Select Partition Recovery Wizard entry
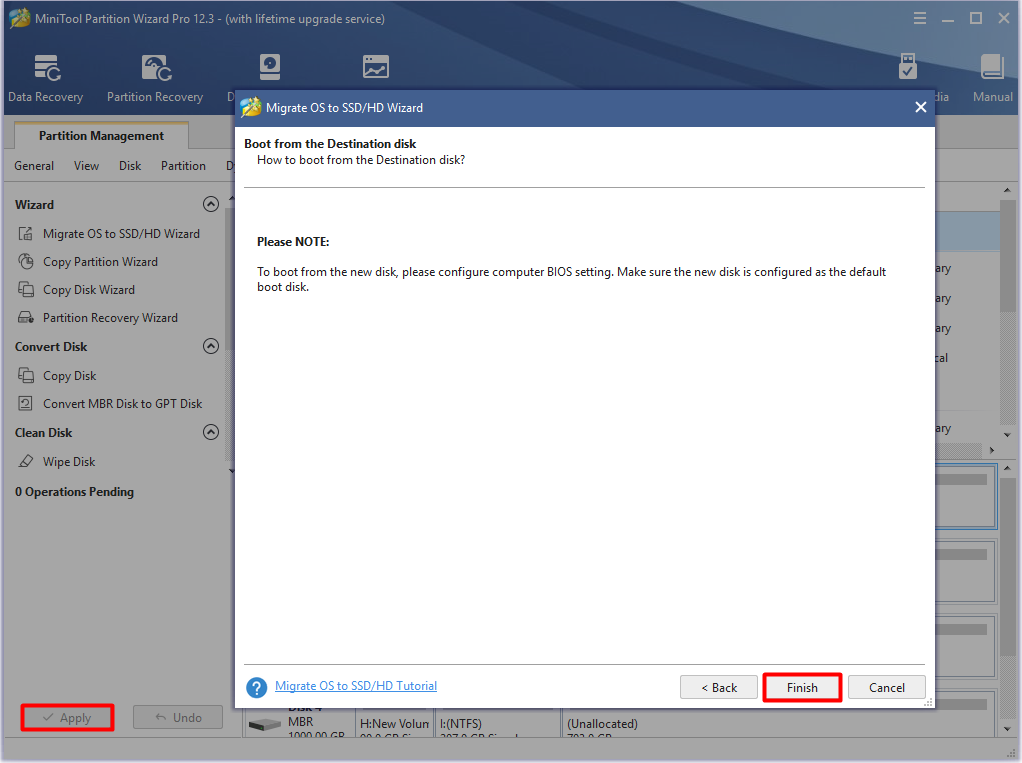This screenshot has height=763, width=1022. point(110,317)
